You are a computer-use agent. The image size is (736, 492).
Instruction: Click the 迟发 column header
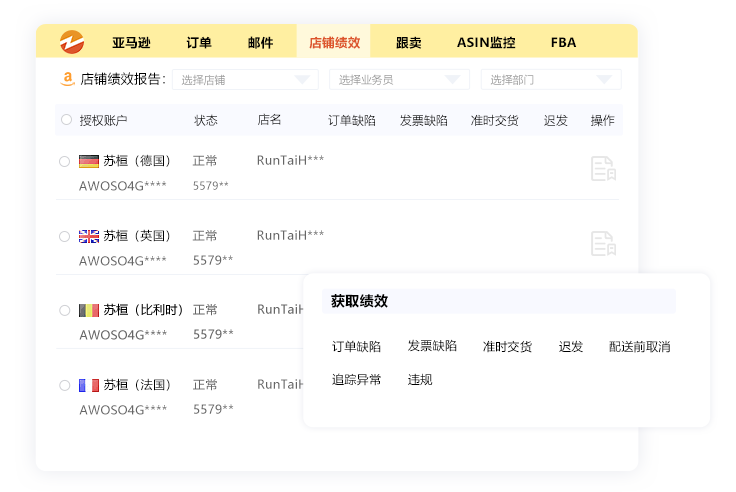tap(556, 120)
